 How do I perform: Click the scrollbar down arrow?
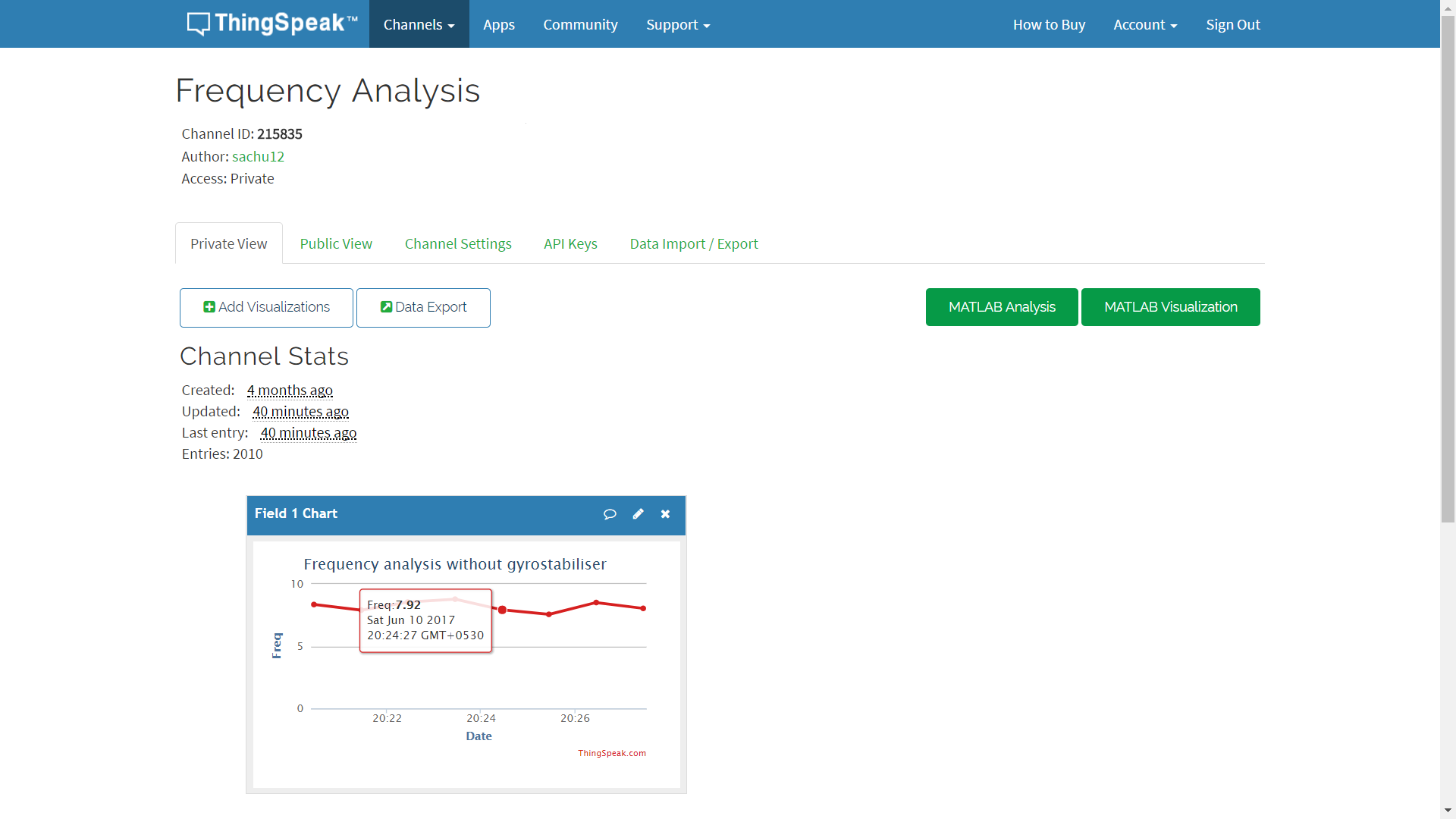tap(1448, 811)
